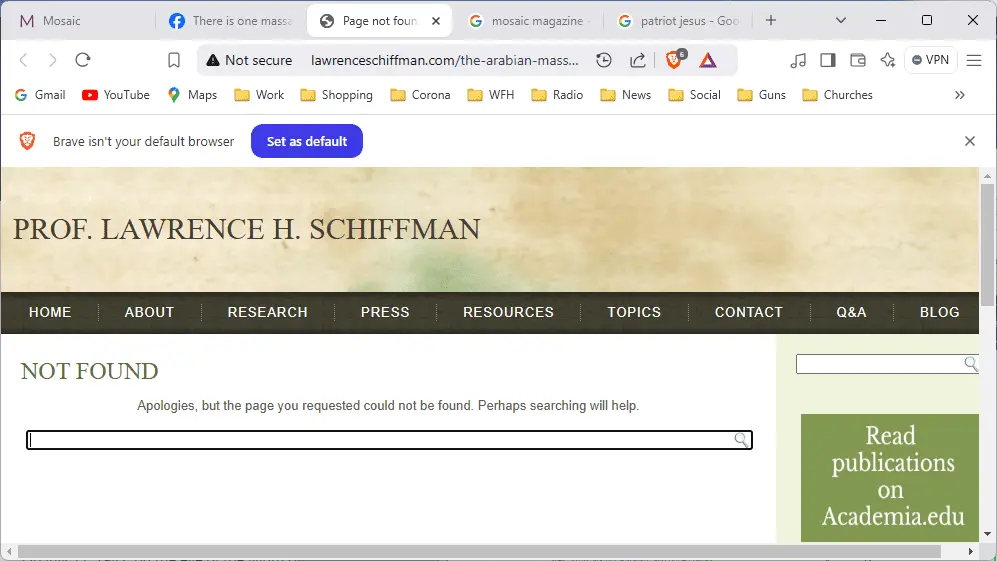Open RESEARCH in the site navigation
The image size is (997, 561).
click(x=267, y=312)
